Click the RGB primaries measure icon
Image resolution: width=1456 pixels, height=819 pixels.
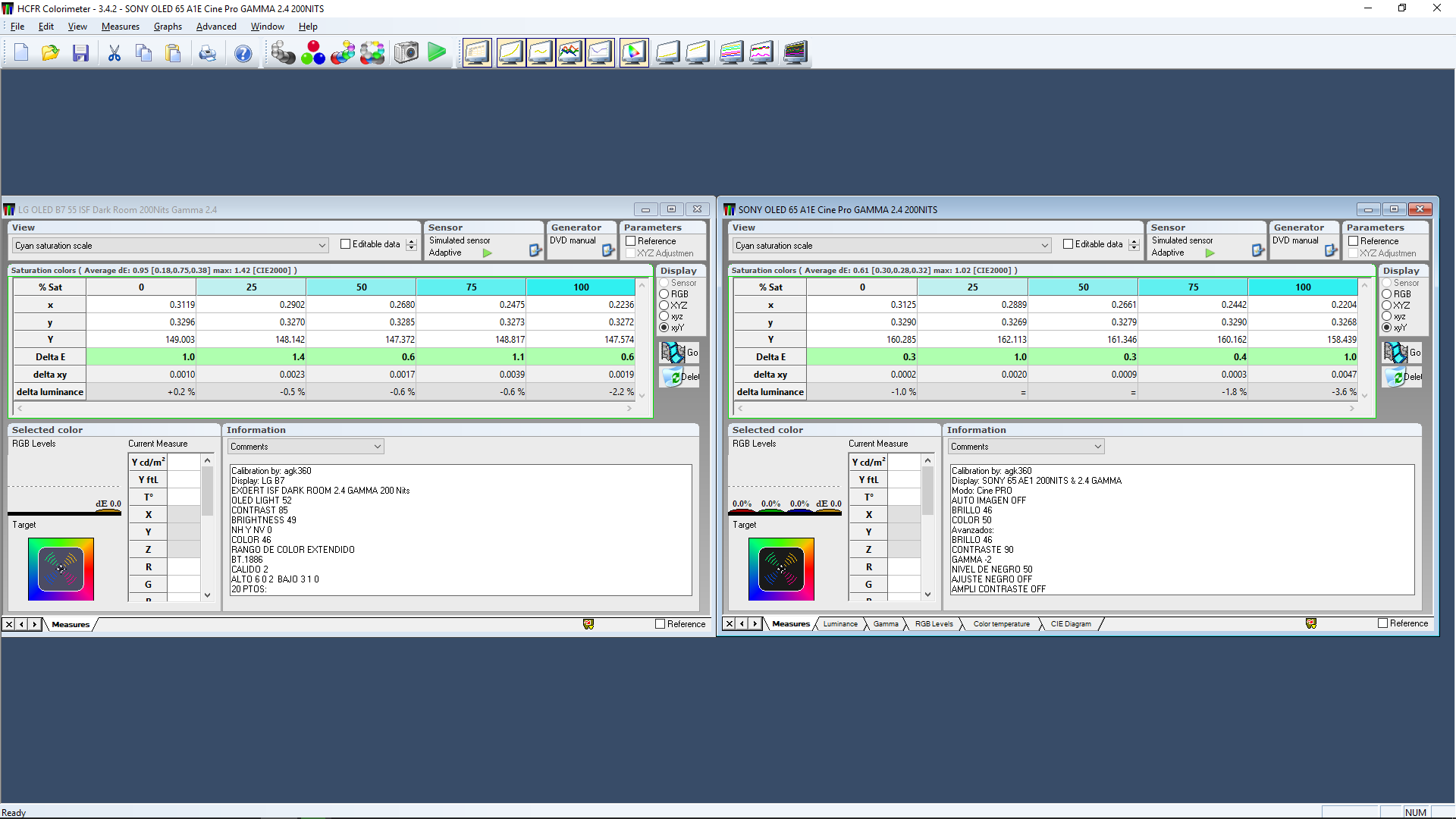312,52
